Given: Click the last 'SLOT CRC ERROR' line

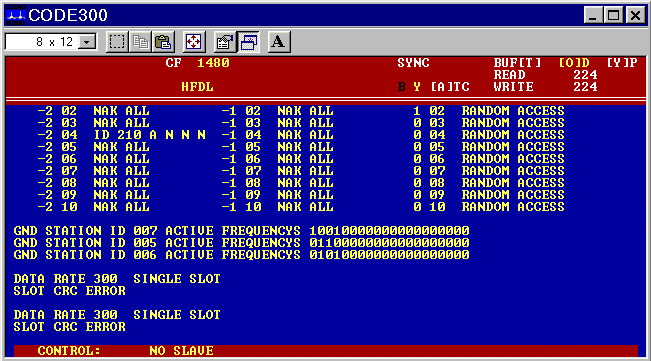Looking at the screenshot, I should (69, 327).
